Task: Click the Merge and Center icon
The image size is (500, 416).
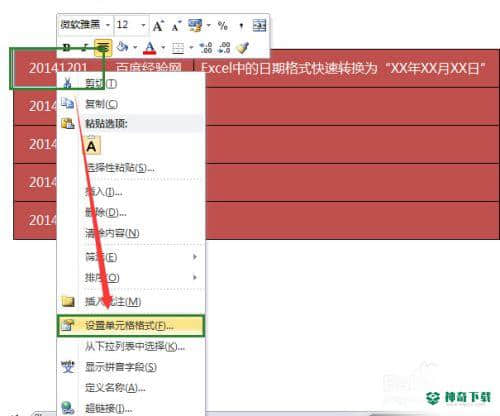Action: [259, 25]
